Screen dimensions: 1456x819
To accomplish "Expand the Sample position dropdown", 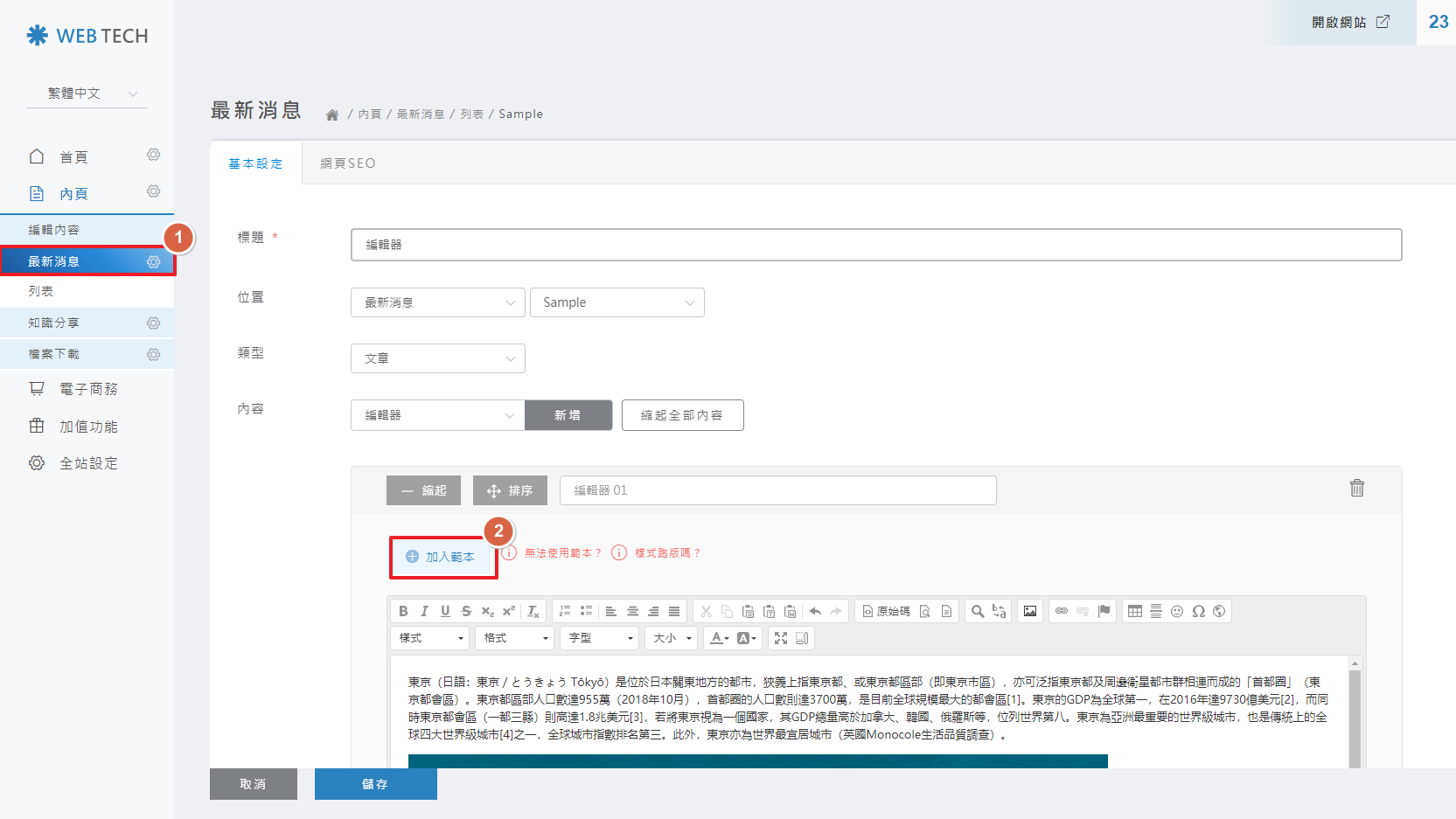I will (x=617, y=302).
